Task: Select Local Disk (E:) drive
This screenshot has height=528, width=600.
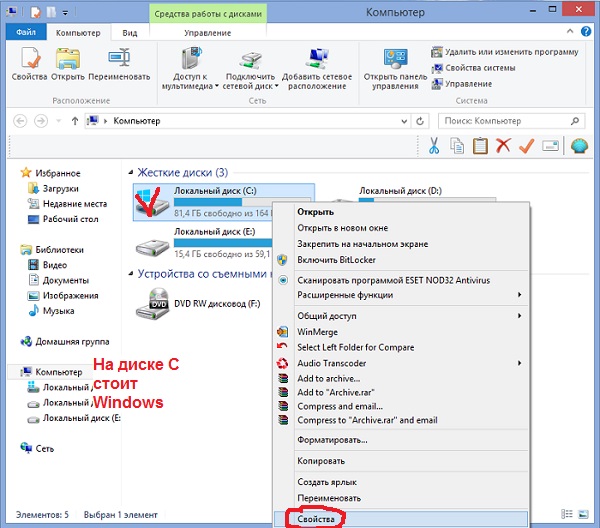Action: point(204,243)
